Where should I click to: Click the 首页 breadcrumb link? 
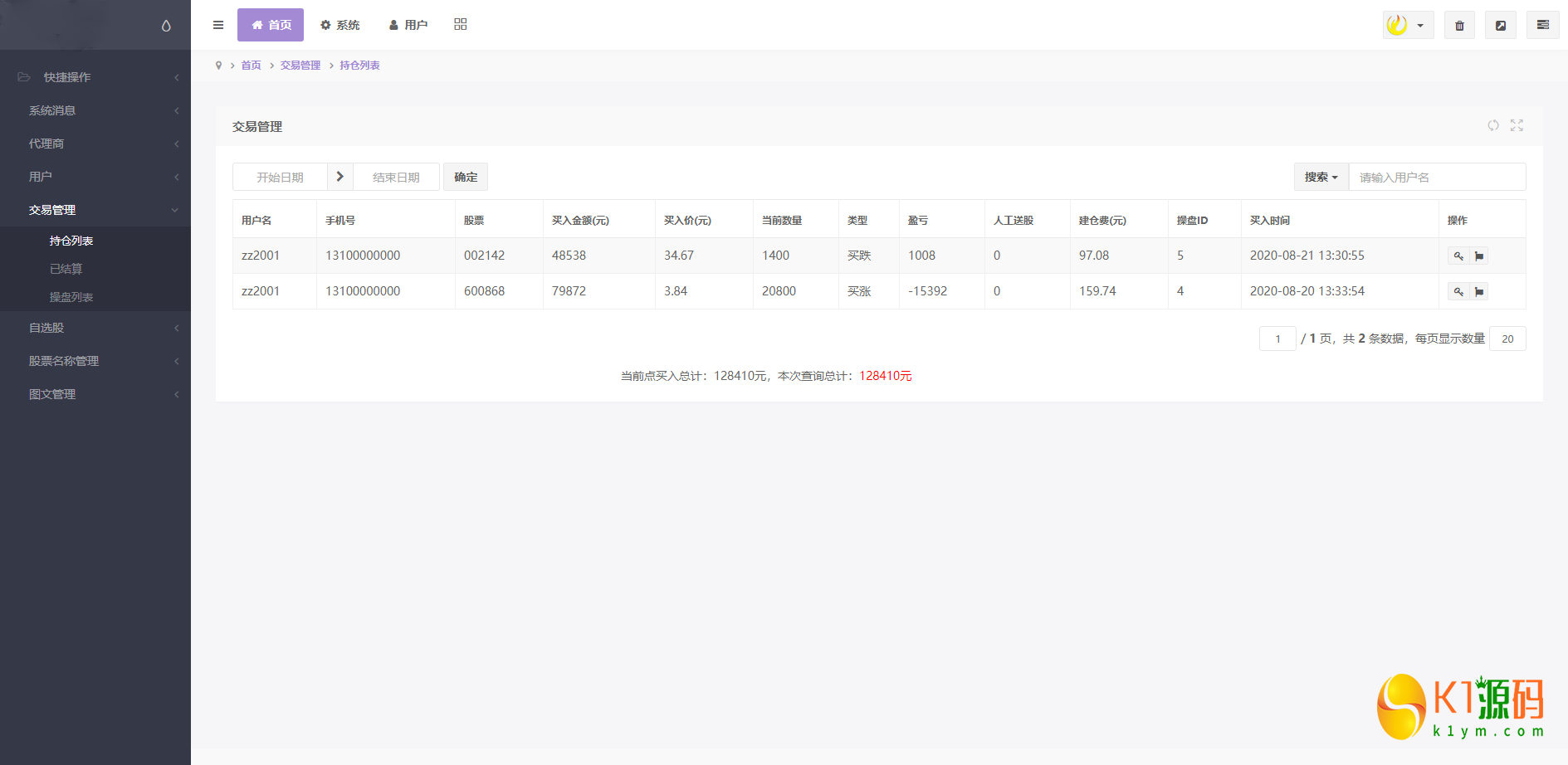pyautogui.click(x=251, y=66)
